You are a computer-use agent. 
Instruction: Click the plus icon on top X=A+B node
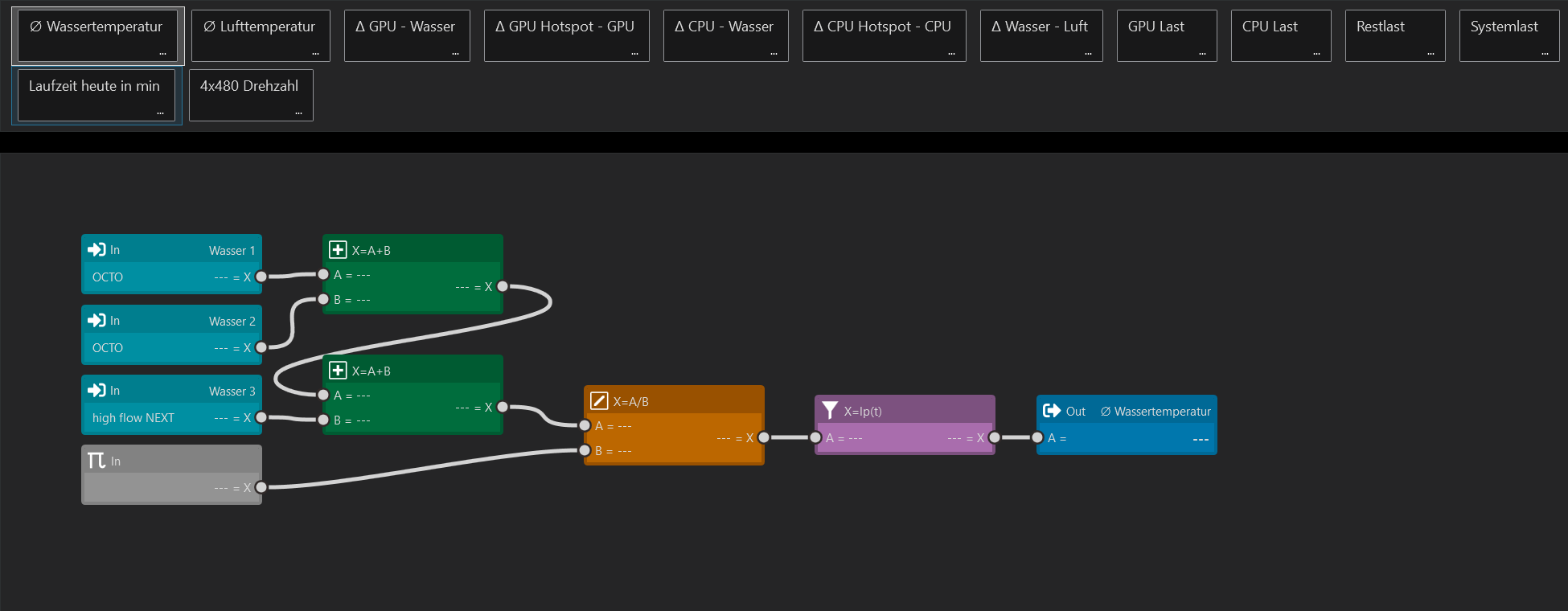click(339, 250)
